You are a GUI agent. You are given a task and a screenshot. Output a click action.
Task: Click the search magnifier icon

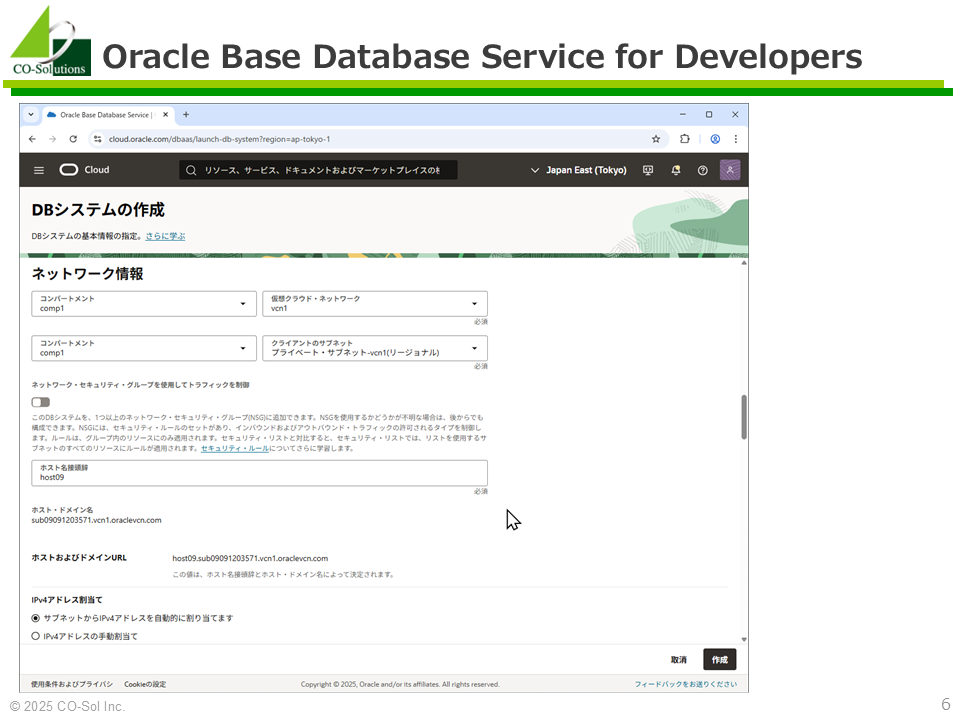(191, 170)
